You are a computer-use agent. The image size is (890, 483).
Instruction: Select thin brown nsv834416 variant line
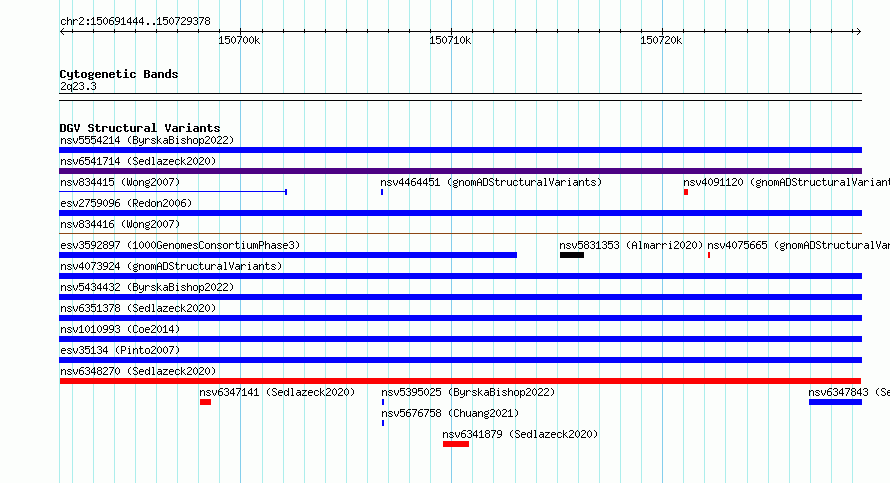460,233
